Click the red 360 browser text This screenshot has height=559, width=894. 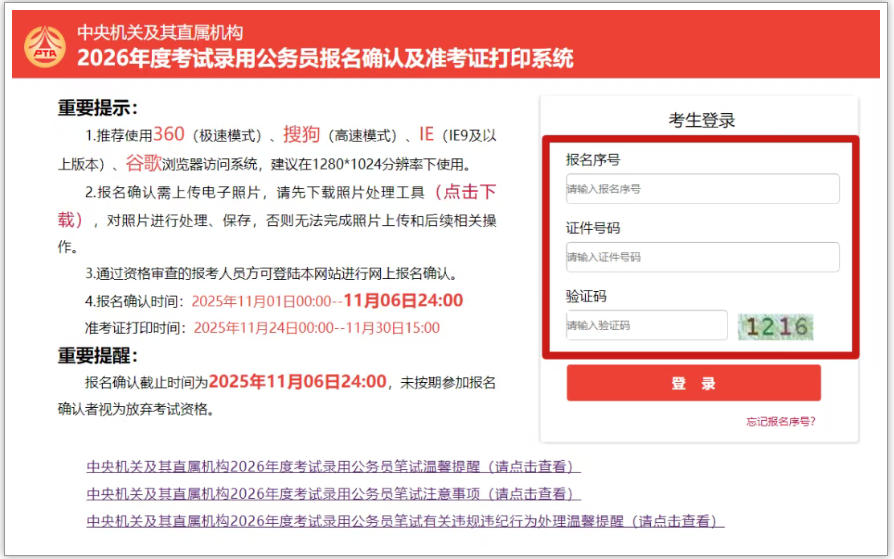coord(169,135)
